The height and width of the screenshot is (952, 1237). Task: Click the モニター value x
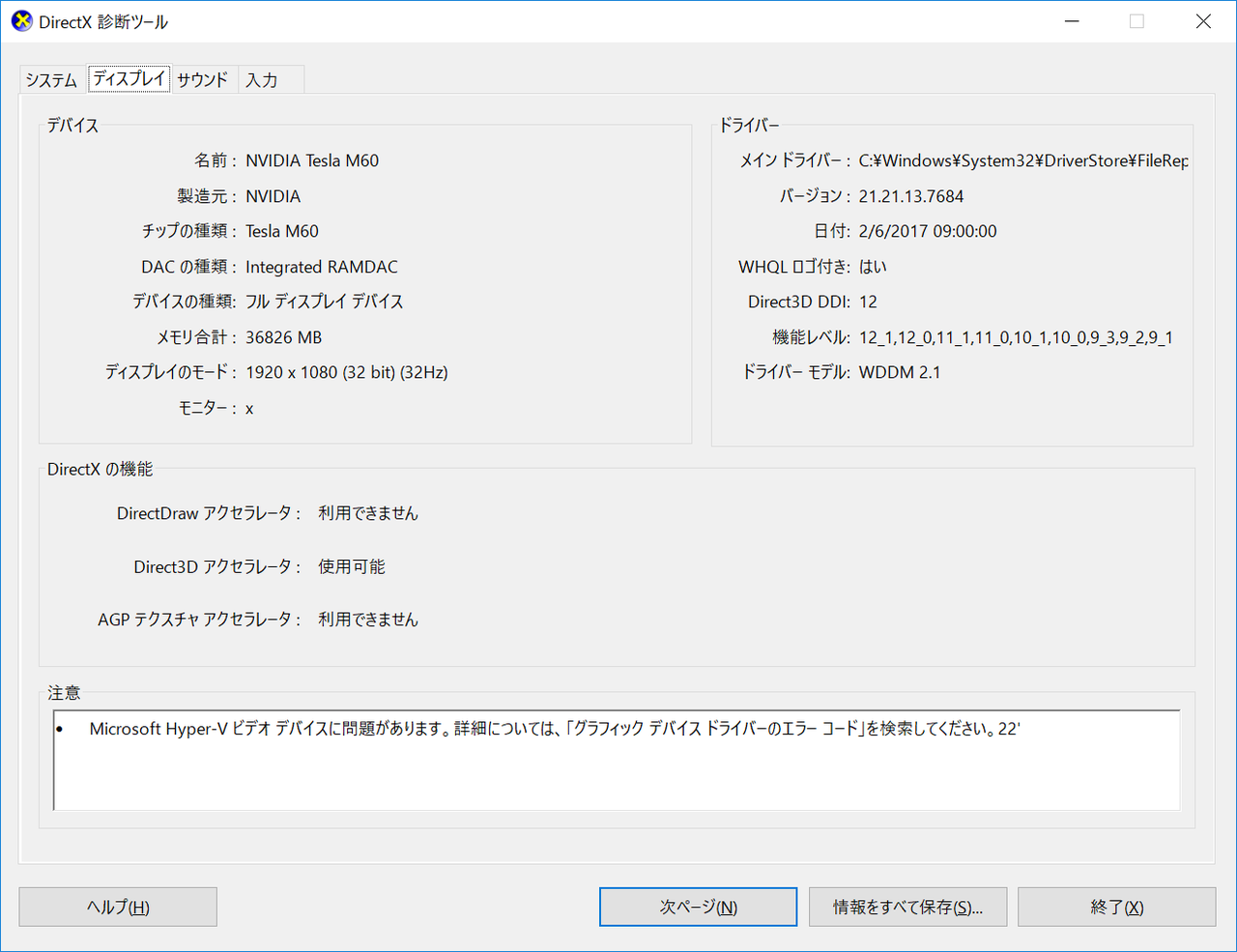pyautogui.click(x=249, y=409)
